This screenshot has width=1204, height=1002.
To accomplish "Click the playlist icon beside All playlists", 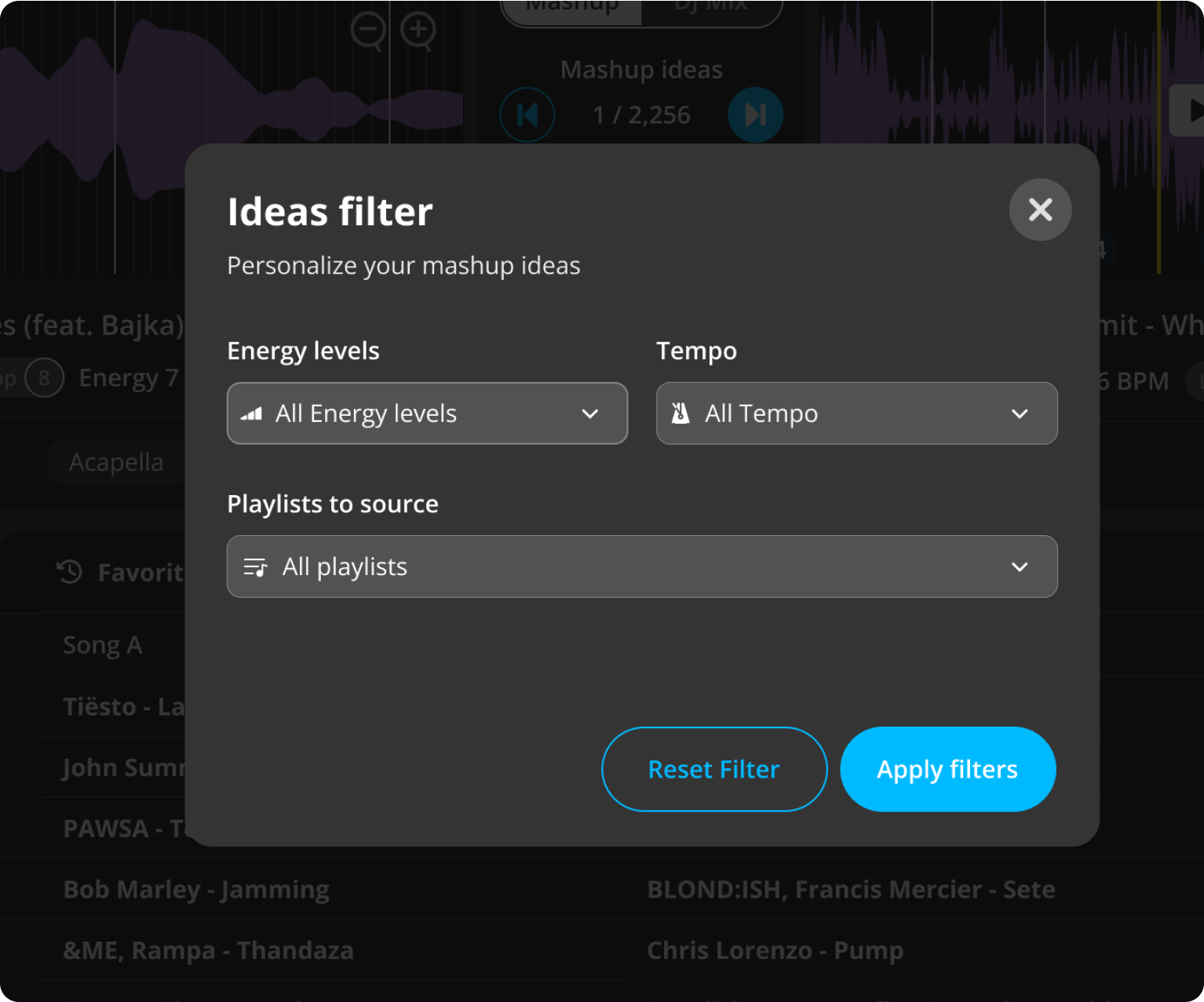I will [255, 567].
